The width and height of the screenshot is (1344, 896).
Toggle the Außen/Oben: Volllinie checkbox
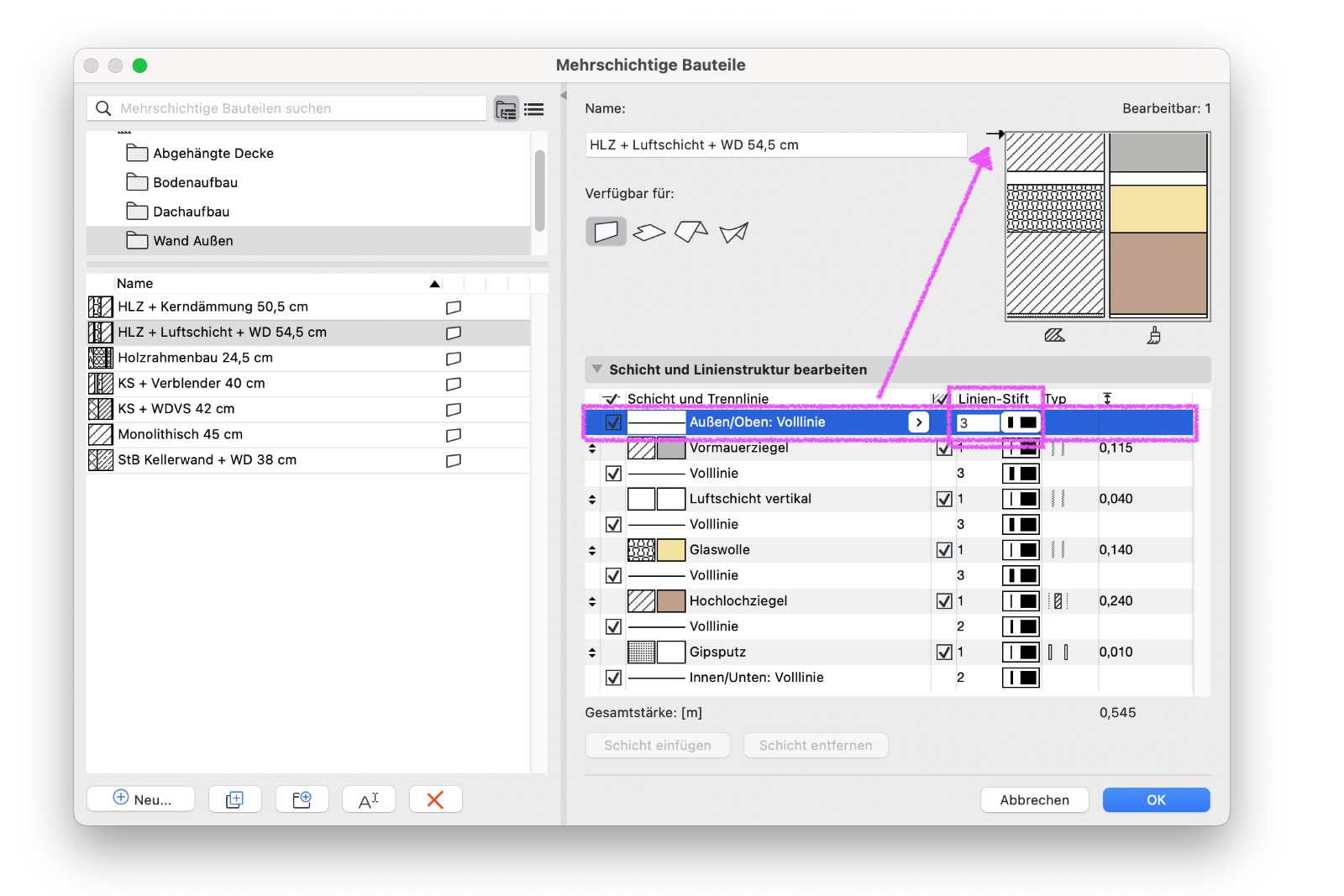pos(614,422)
